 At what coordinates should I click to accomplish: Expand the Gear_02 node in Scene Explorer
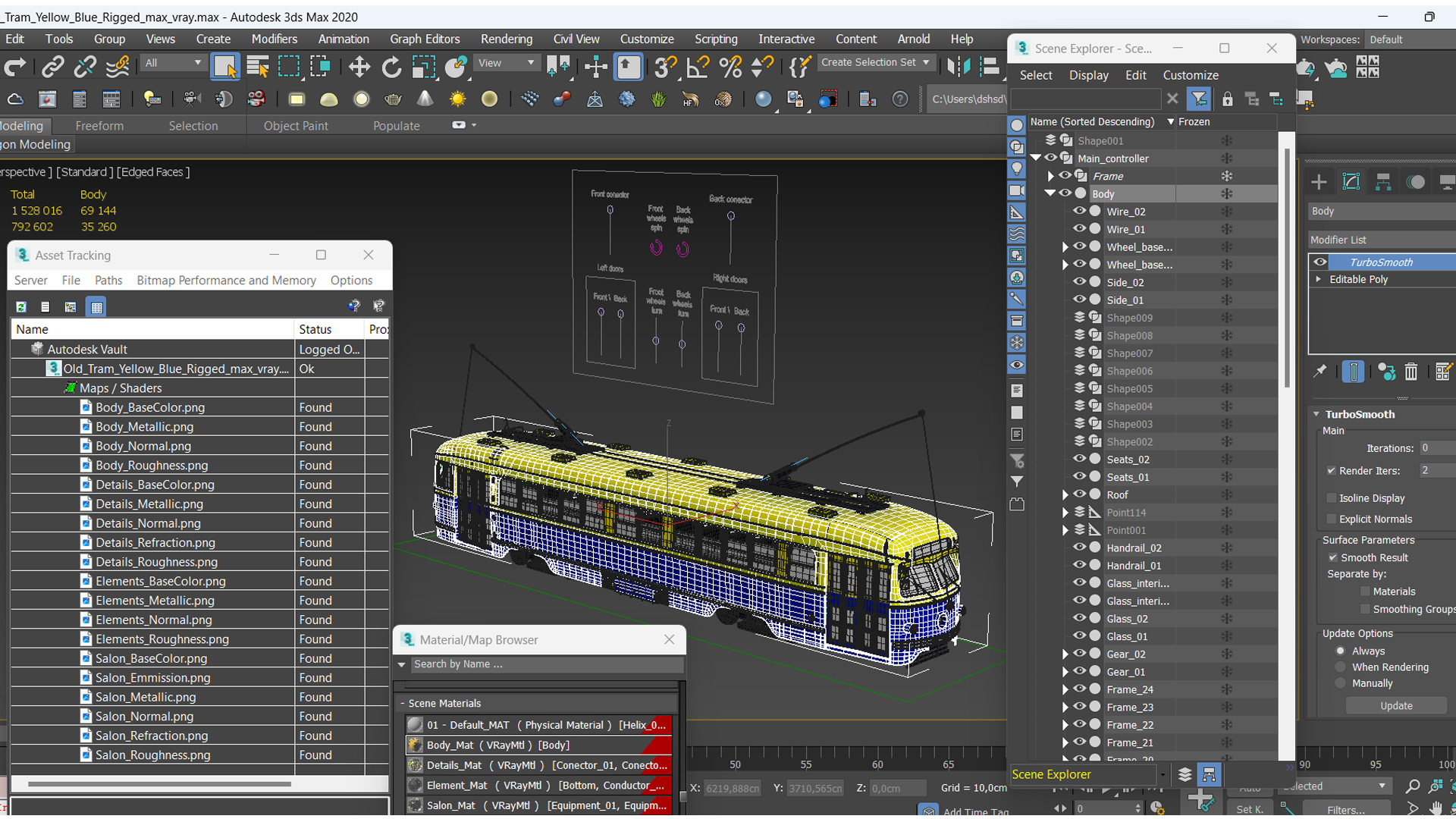1065,654
